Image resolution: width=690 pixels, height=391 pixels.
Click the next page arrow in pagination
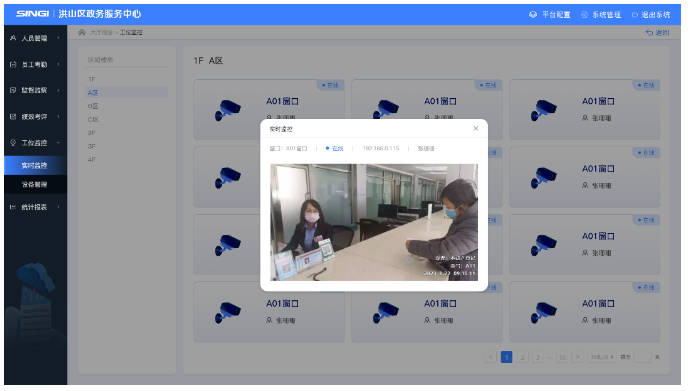tap(578, 357)
